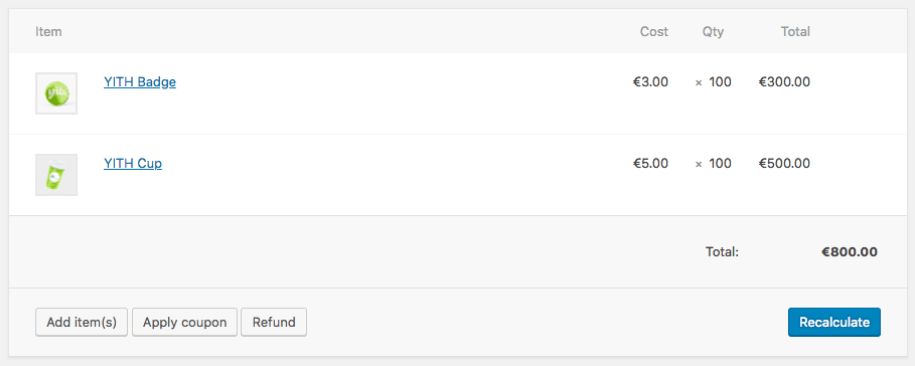The width and height of the screenshot is (915, 366).
Task: Click the €300.00 line total
Action: (x=784, y=82)
